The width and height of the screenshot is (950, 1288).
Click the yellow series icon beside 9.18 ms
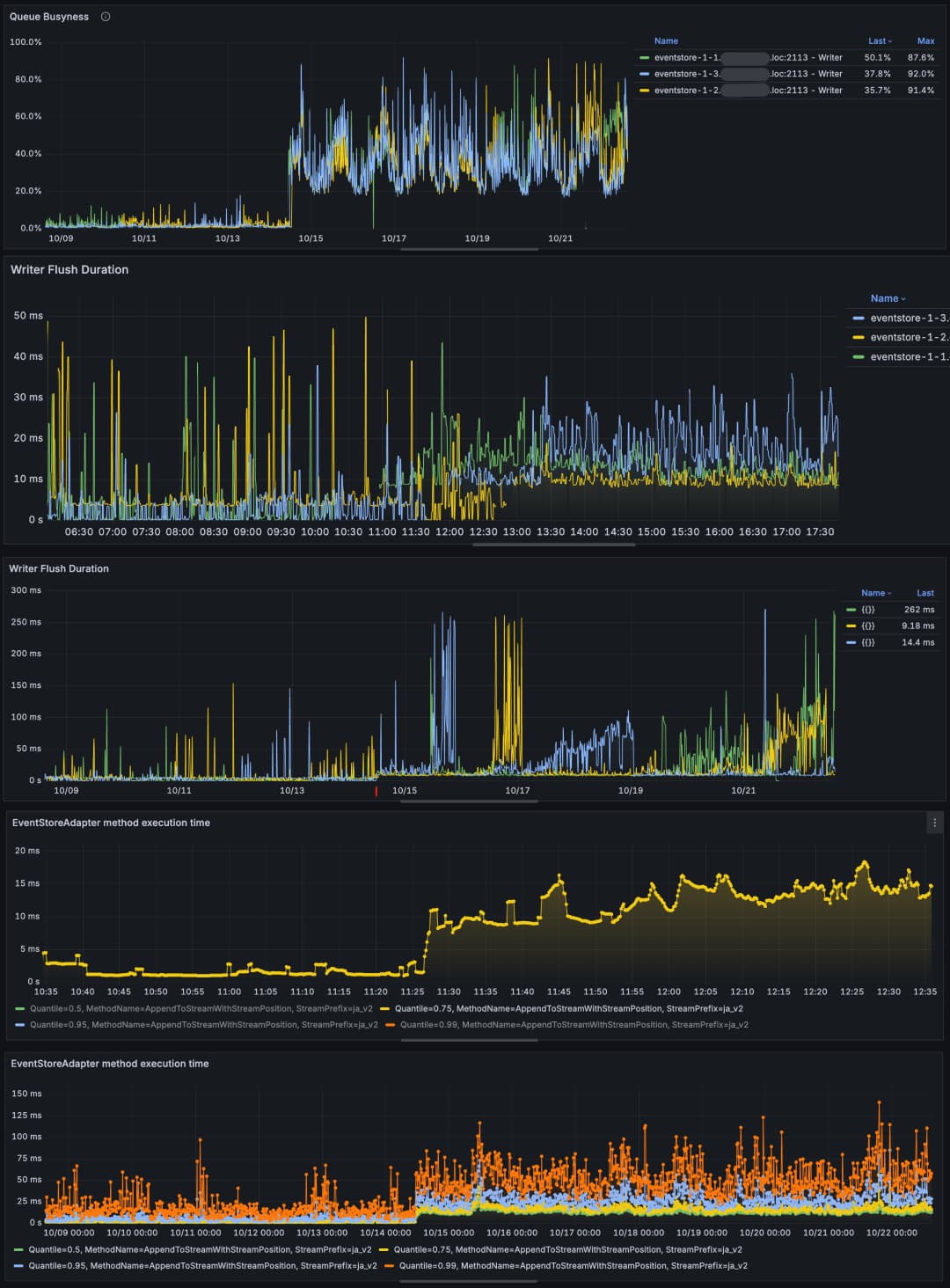[x=851, y=626]
